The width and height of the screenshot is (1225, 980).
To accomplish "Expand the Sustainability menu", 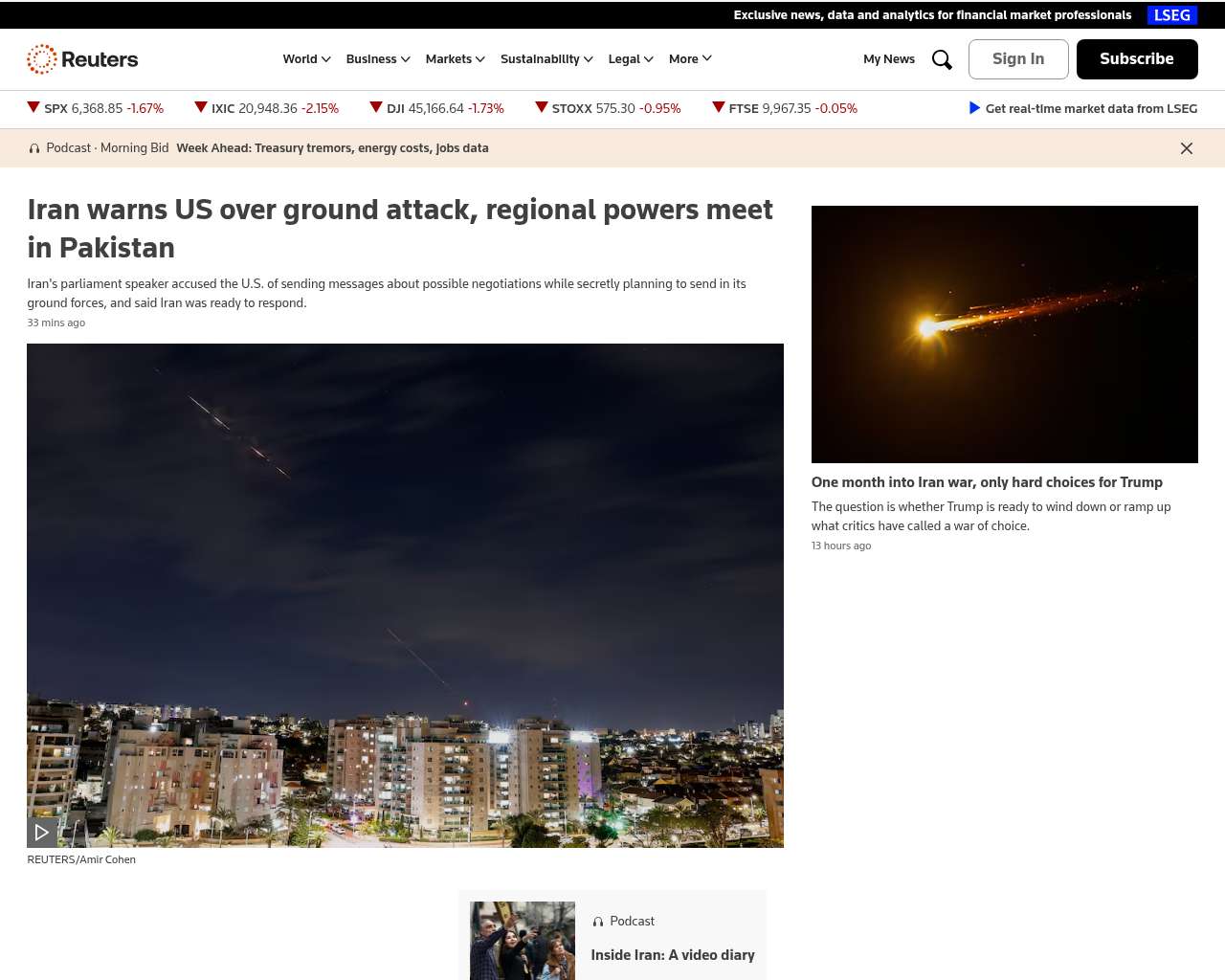I will [x=546, y=59].
